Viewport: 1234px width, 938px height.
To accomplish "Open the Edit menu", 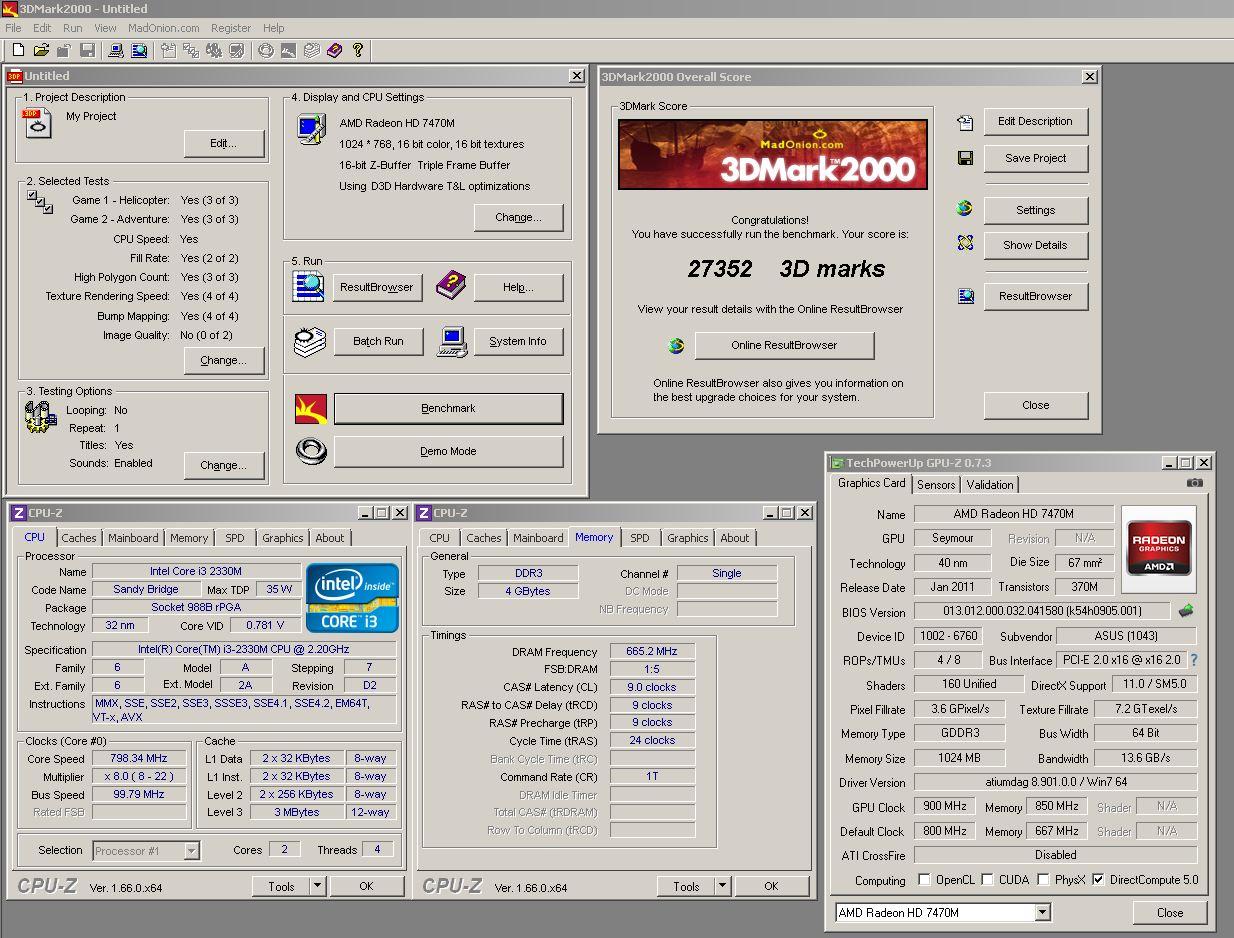I will pyautogui.click(x=42, y=28).
